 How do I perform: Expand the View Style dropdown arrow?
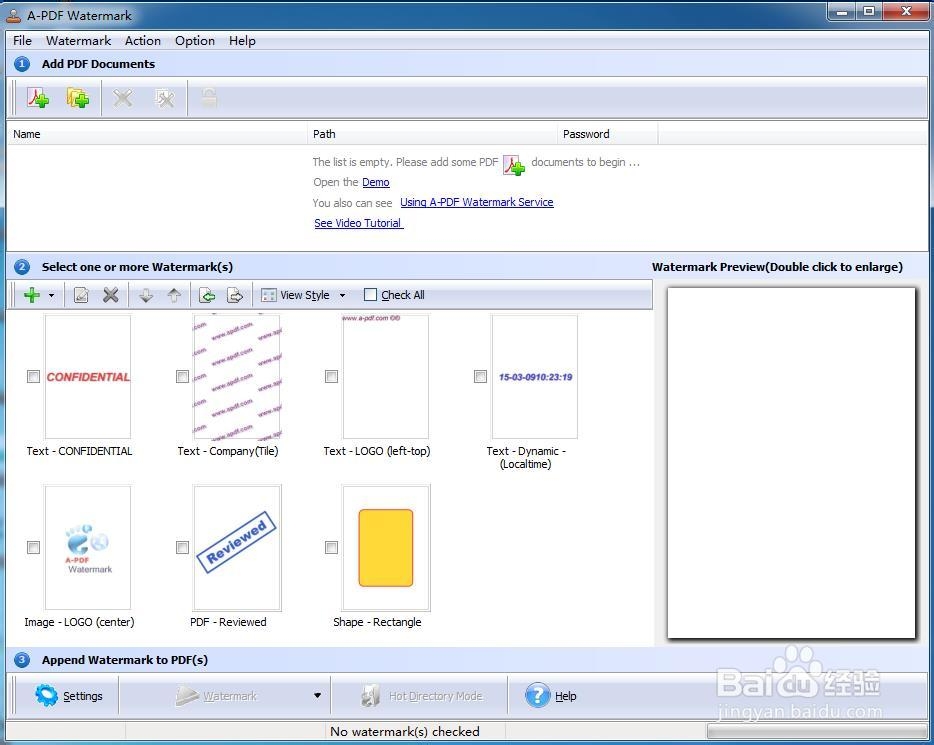point(343,295)
